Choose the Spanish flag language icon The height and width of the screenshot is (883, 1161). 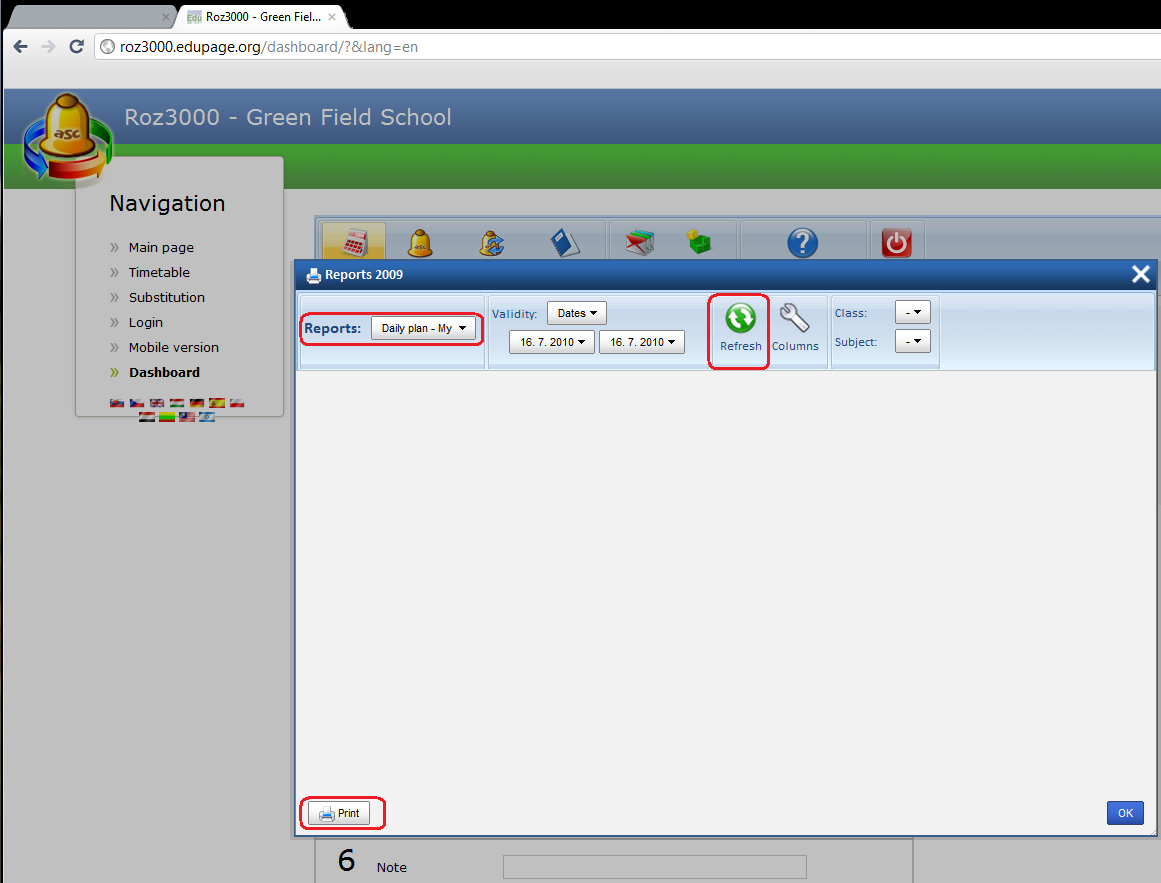pyautogui.click(x=217, y=403)
